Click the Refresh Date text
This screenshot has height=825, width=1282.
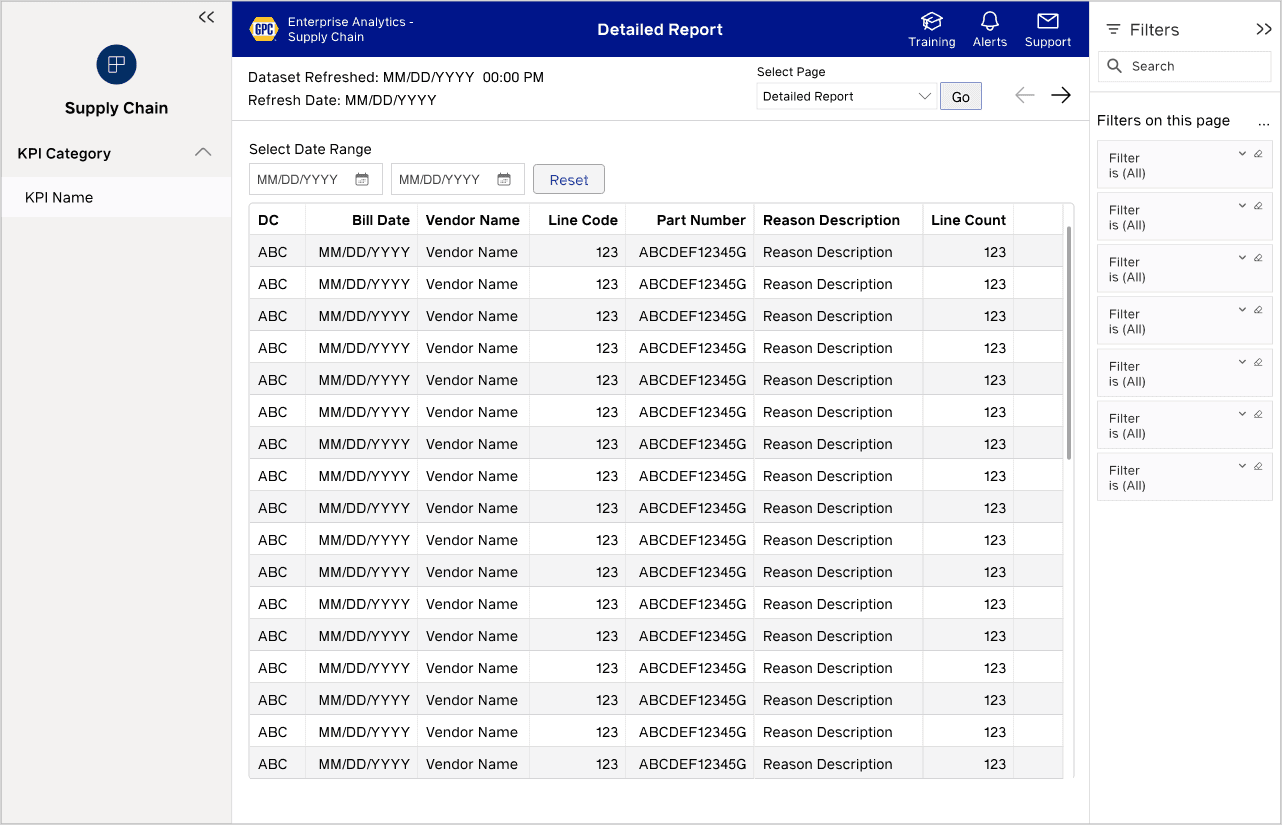[x=342, y=100]
